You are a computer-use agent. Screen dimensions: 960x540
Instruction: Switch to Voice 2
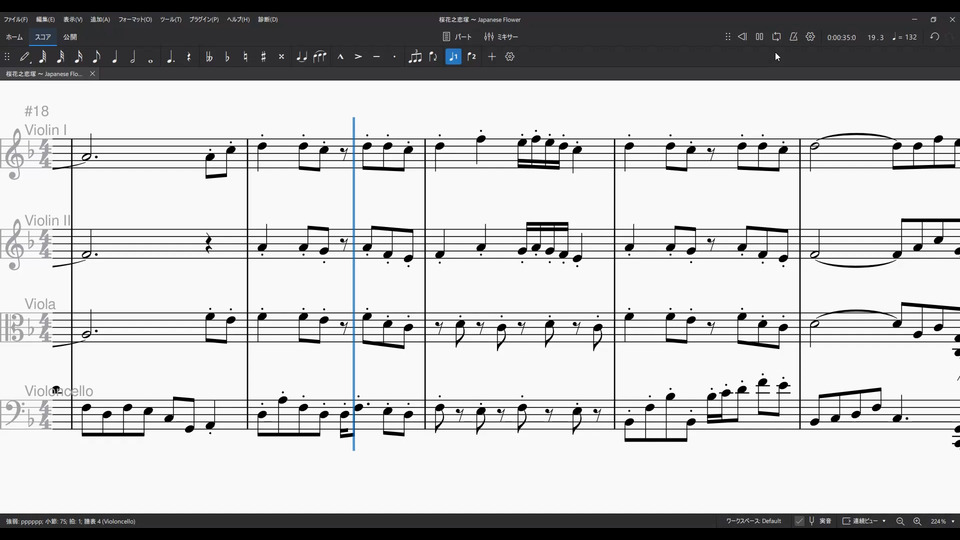pyautogui.click(x=471, y=57)
